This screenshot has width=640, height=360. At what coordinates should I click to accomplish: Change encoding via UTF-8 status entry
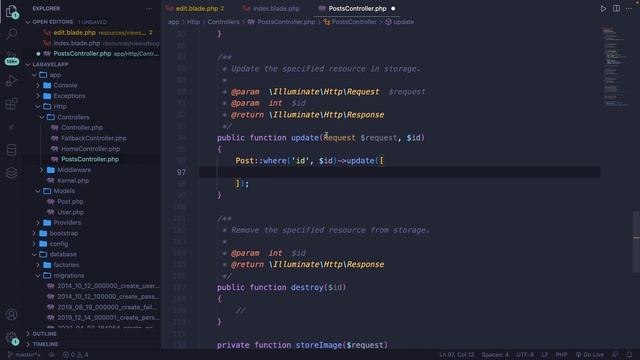coord(525,355)
